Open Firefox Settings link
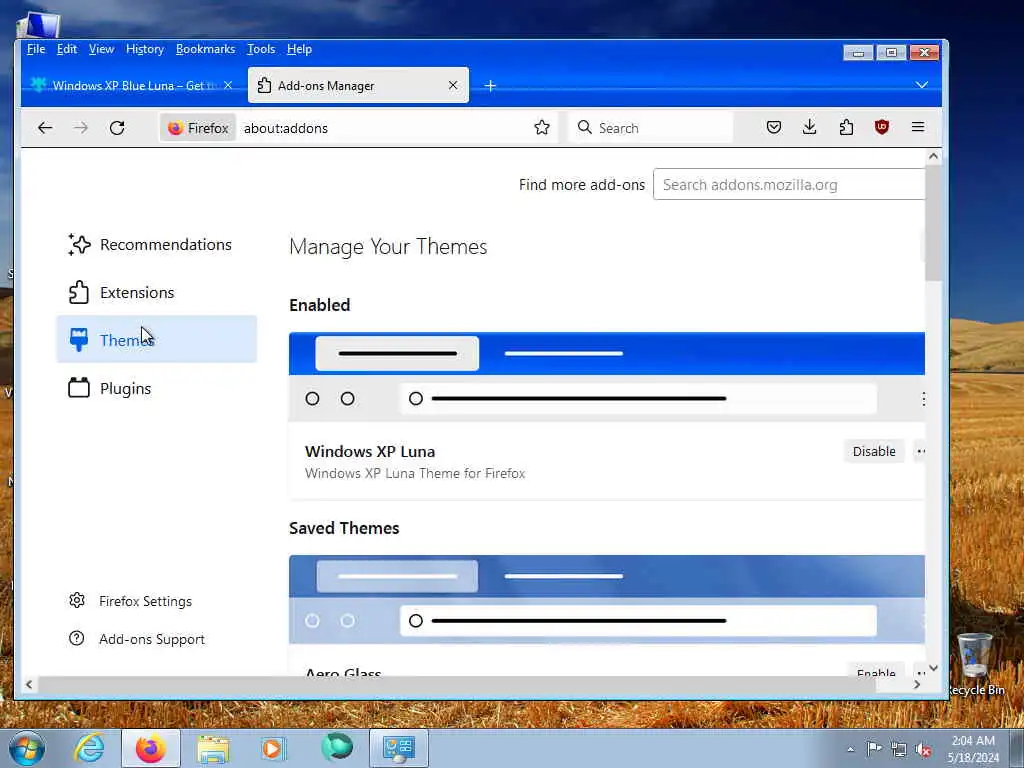This screenshot has height=768, width=1024. [x=145, y=601]
